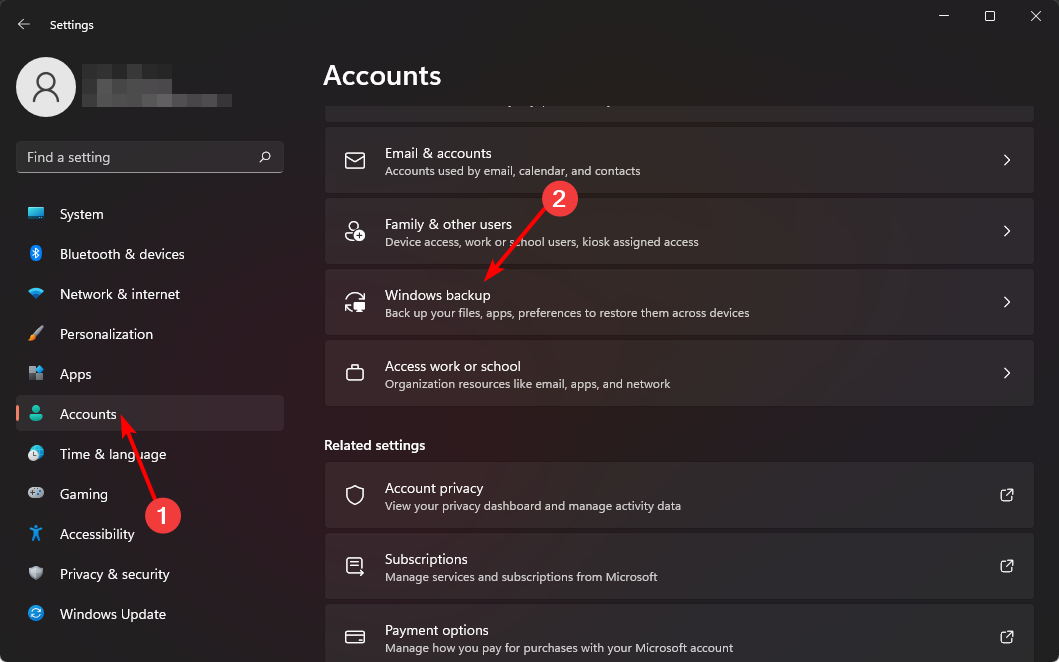
Task: Click the back arrow in Settings header
Action: click(24, 25)
